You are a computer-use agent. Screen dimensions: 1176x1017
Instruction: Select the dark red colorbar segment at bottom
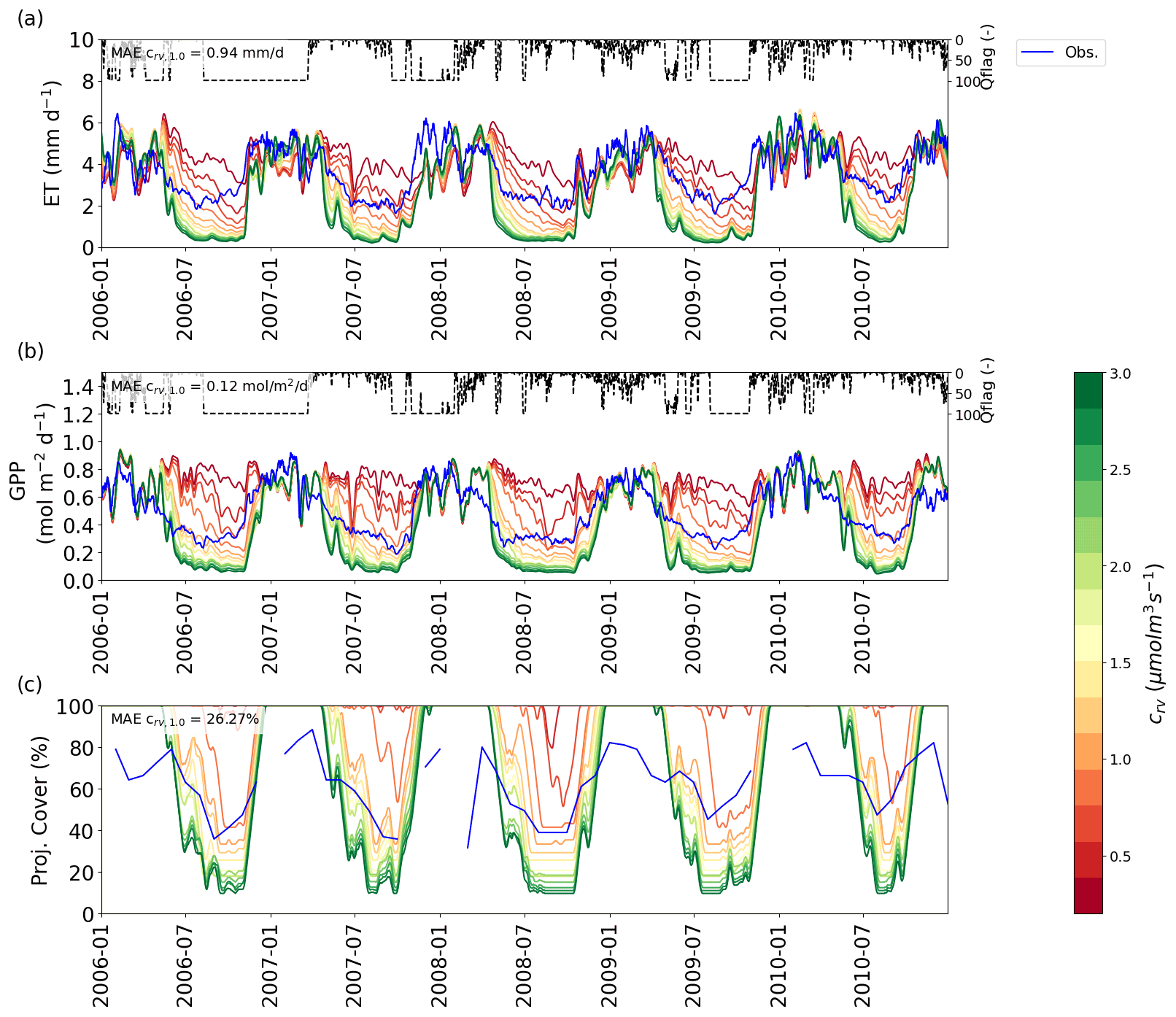coord(1088,895)
